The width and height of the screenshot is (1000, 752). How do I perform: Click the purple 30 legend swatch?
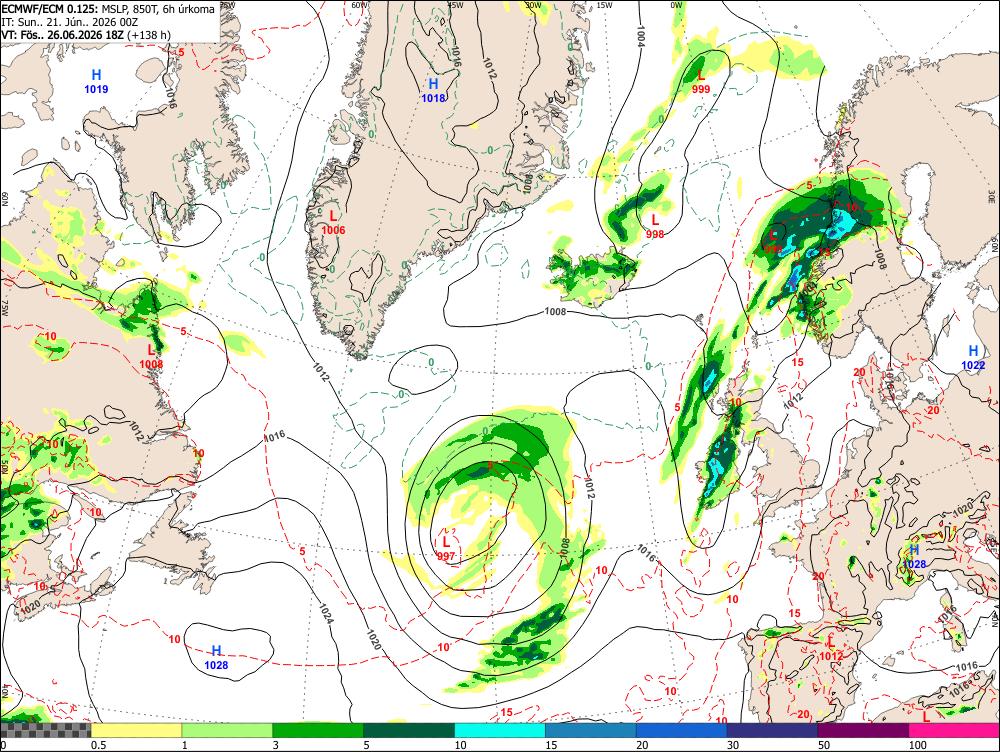tap(772, 730)
